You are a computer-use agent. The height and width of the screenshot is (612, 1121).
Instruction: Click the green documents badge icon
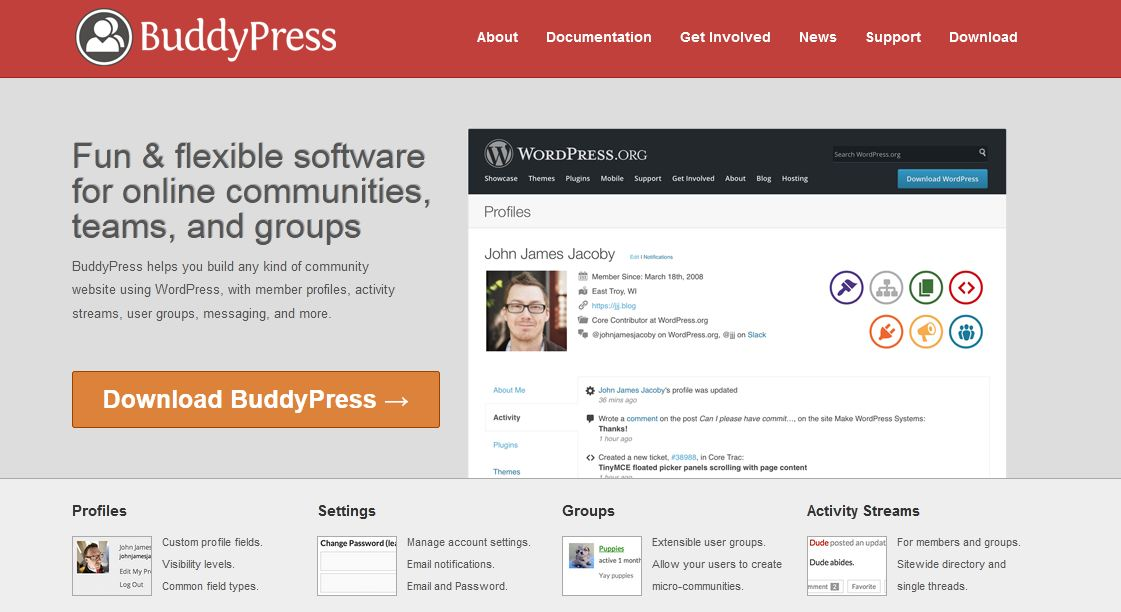[x=926, y=287]
